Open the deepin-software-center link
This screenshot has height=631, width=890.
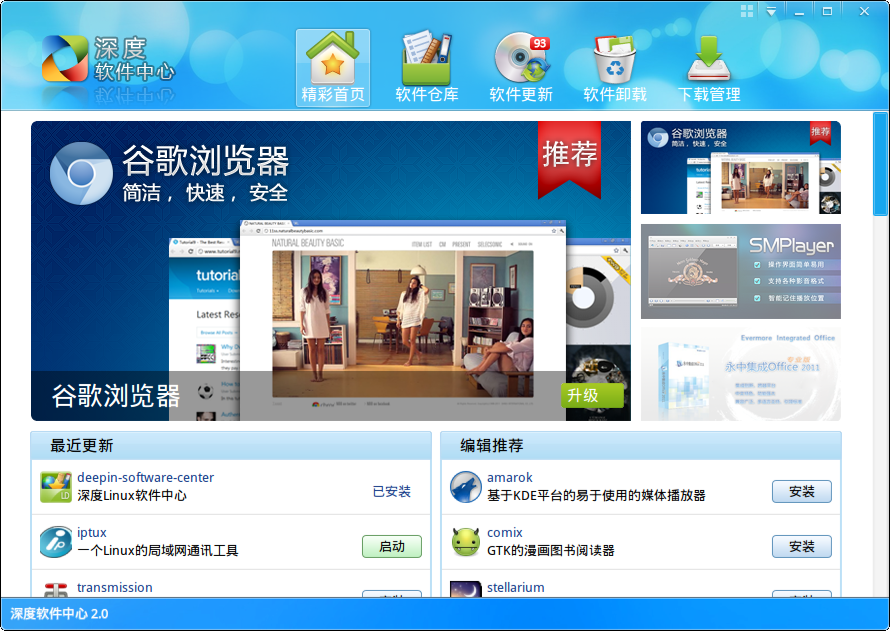145,477
